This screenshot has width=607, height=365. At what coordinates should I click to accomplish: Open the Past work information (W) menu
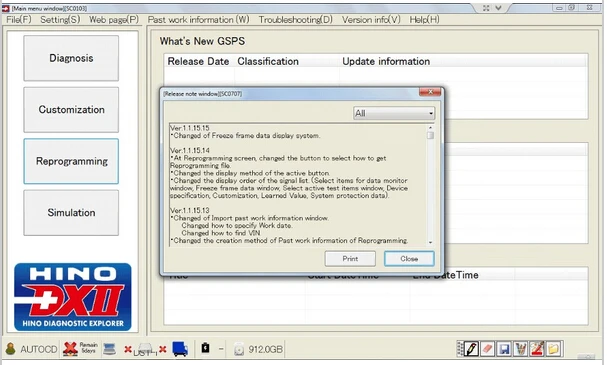[x=199, y=19]
